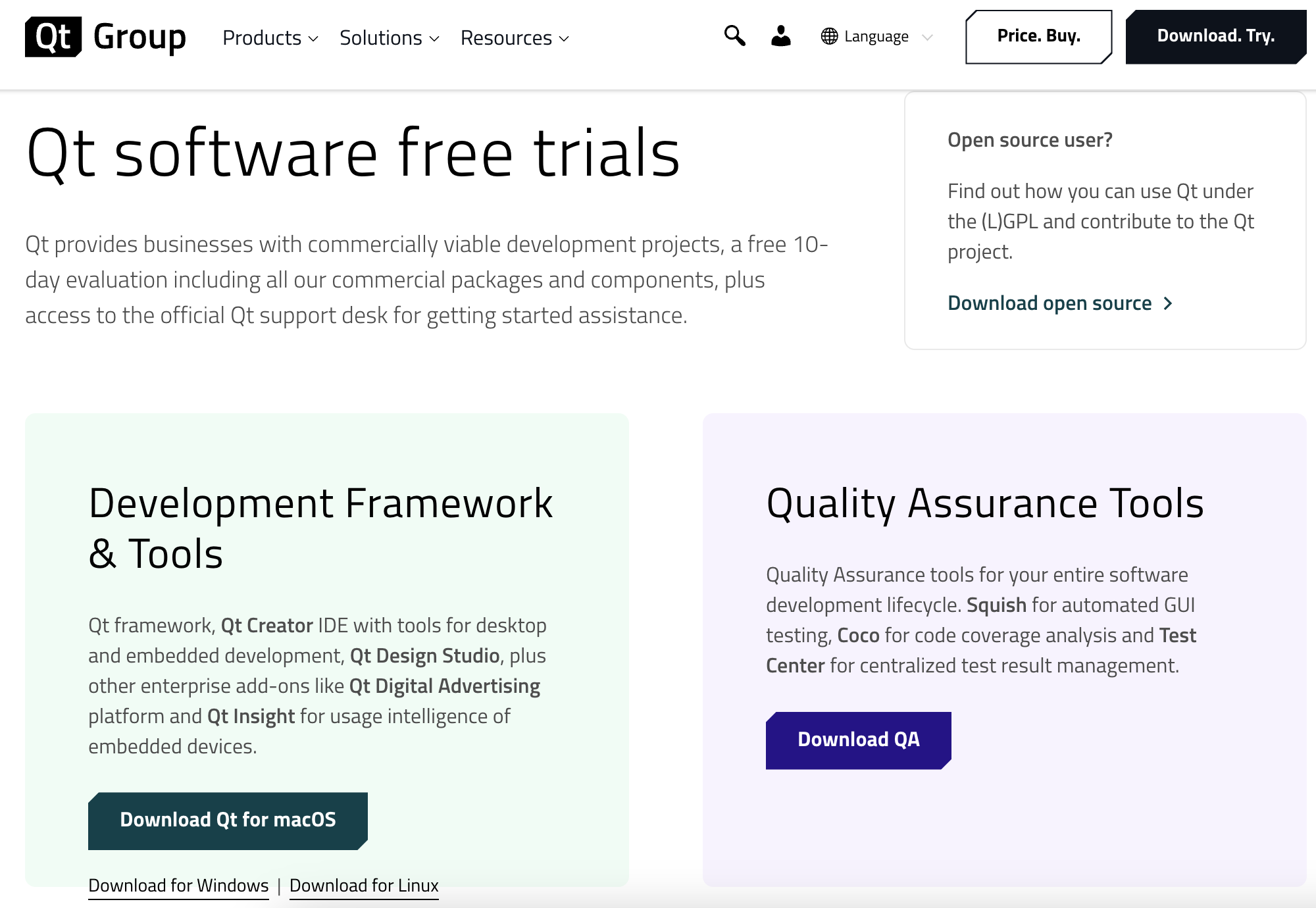Click the Price. Buy. button
This screenshot has height=908, width=1316.
click(1038, 36)
